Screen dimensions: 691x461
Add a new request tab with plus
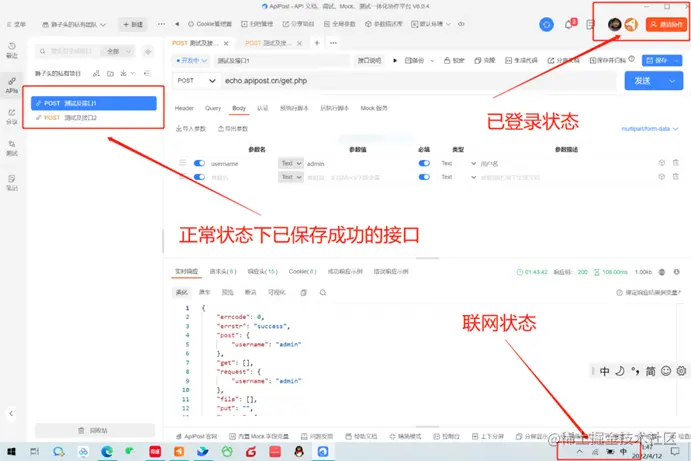(x=317, y=43)
